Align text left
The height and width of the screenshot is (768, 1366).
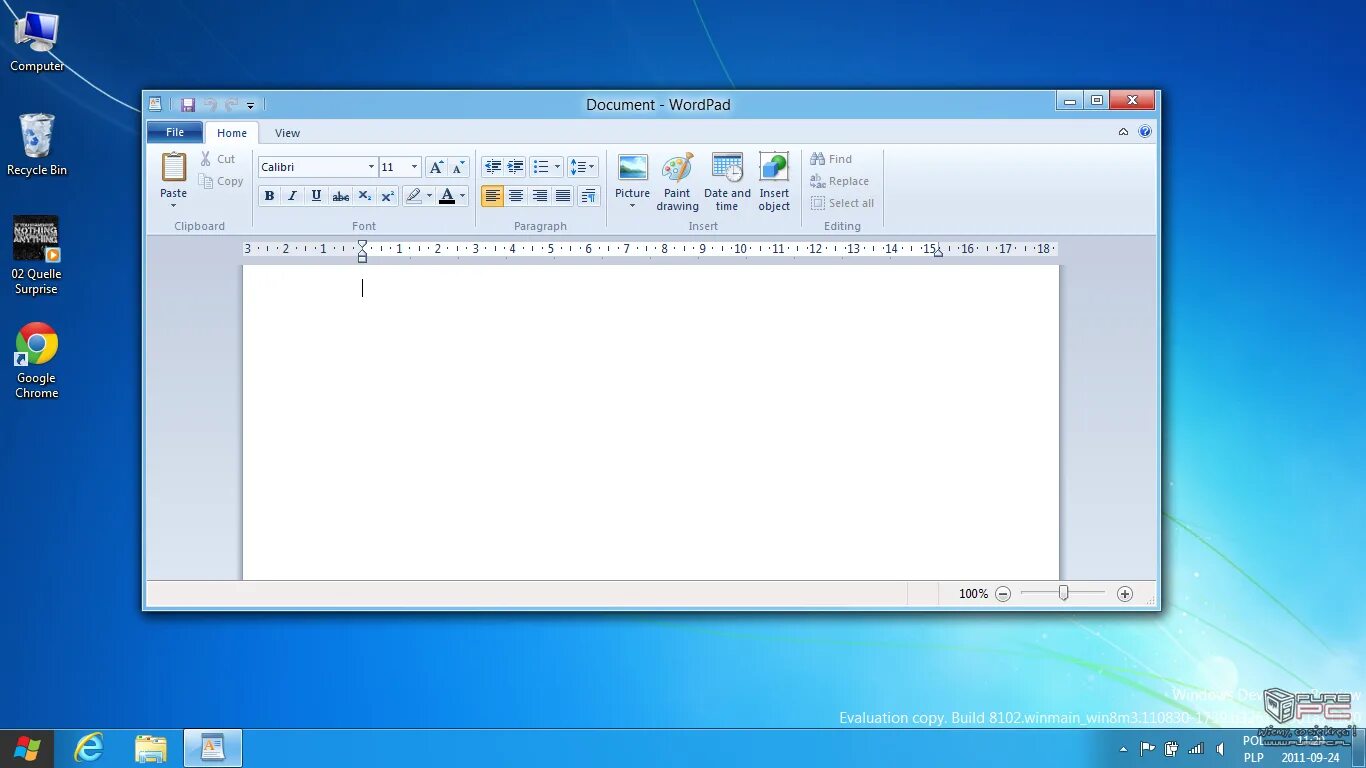(492, 196)
